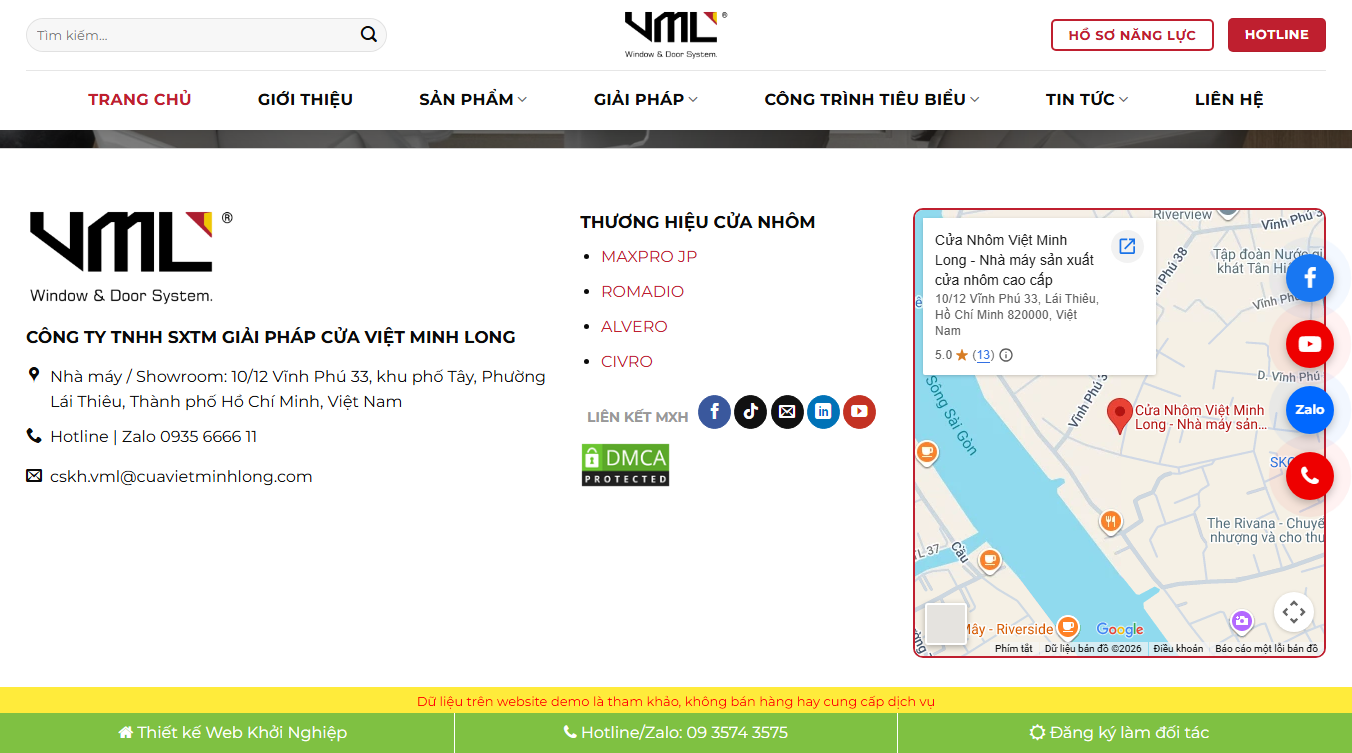This screenshot has height=753, width=1352.
Task: Click the map review info icon
Action: 1006,355
